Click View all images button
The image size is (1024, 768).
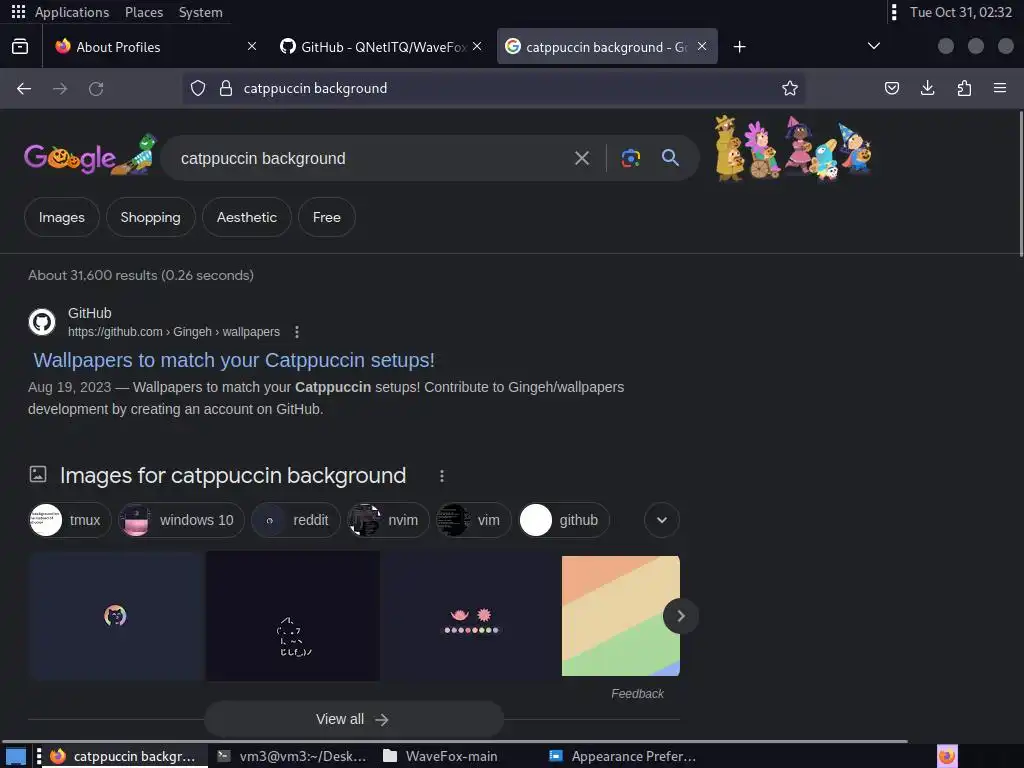353,719
